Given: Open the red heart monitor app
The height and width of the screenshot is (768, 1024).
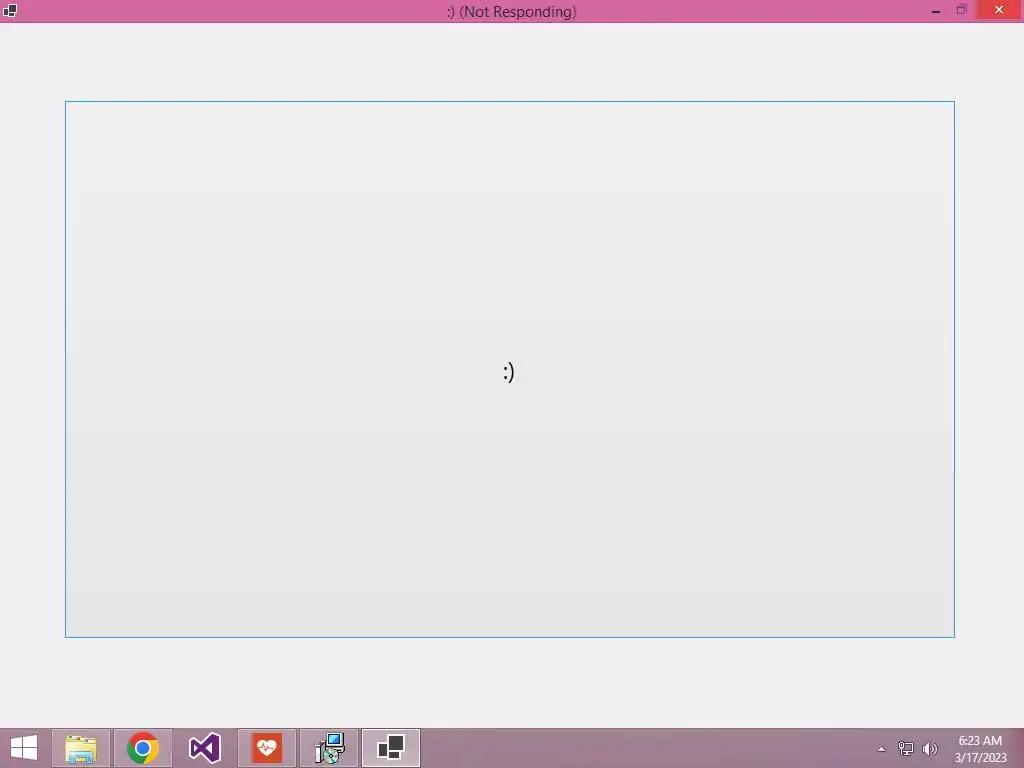Looking at the screenshot, I should [x=267, y=748].
